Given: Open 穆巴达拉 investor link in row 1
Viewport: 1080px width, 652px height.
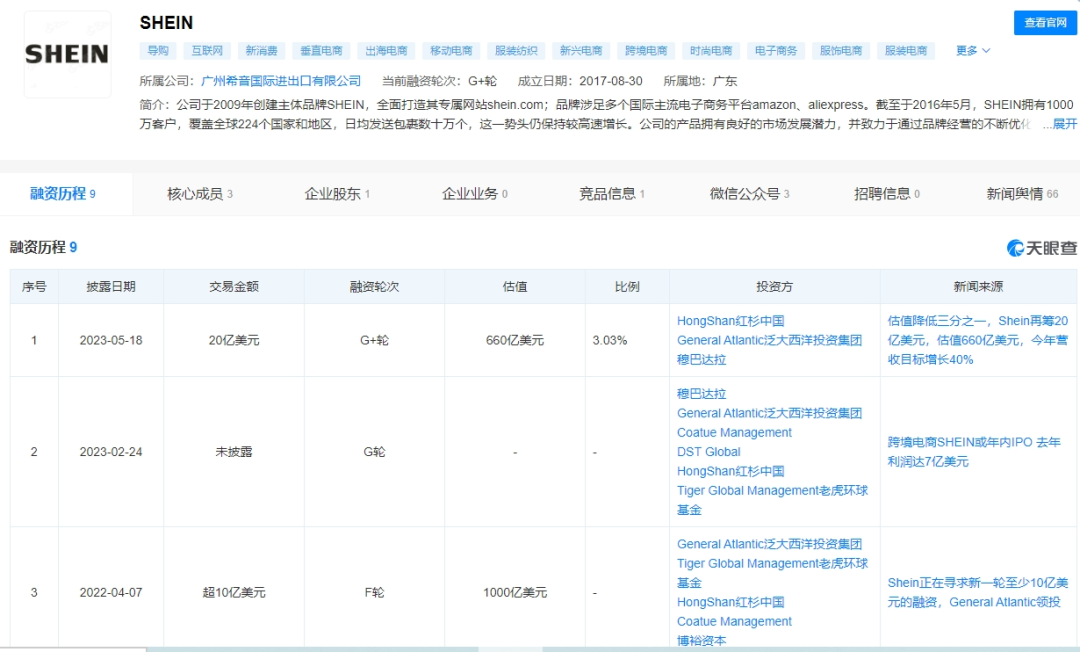Looking at the screenshot, I should click(701, 359).
